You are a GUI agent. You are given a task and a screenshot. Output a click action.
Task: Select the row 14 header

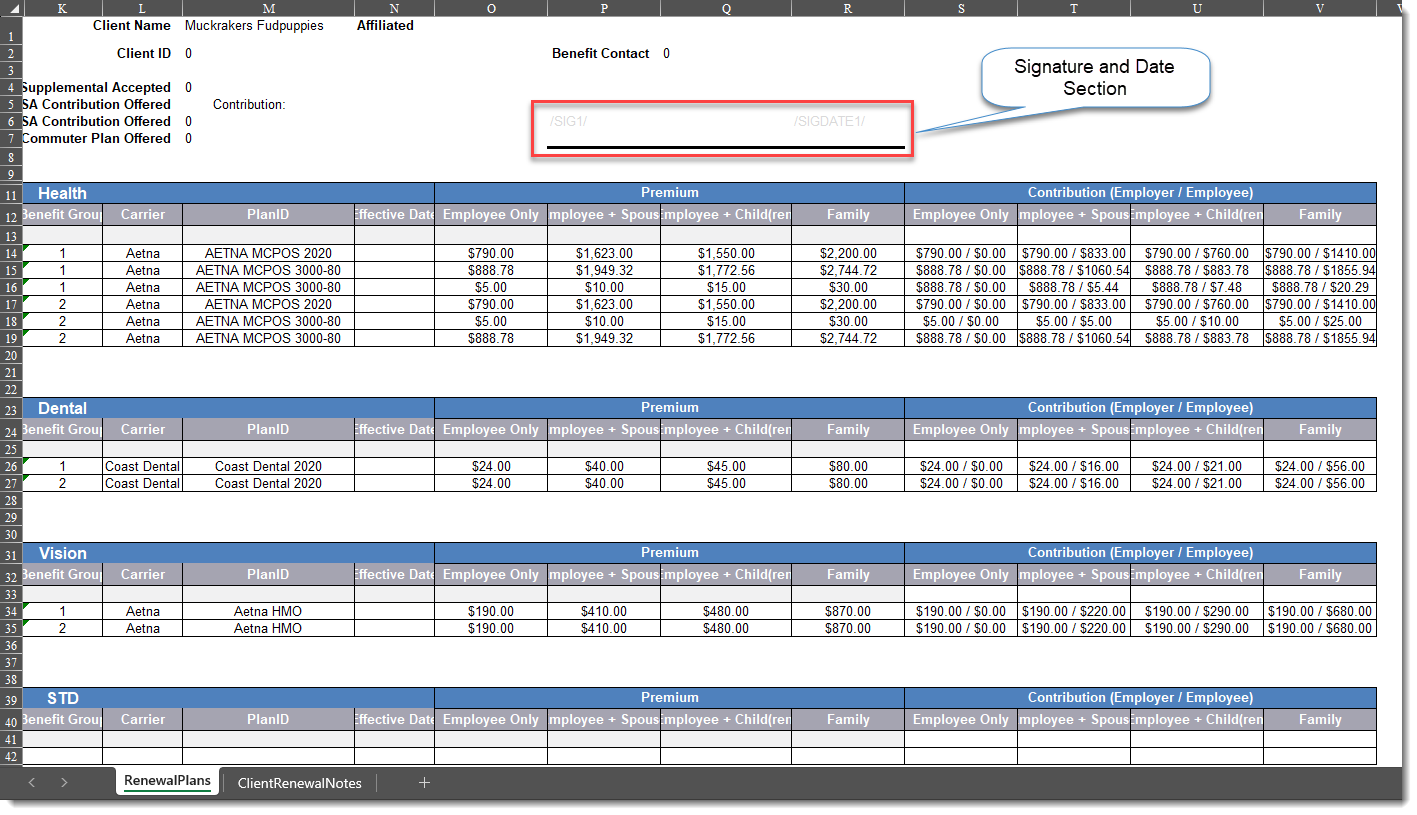(10, 254)
